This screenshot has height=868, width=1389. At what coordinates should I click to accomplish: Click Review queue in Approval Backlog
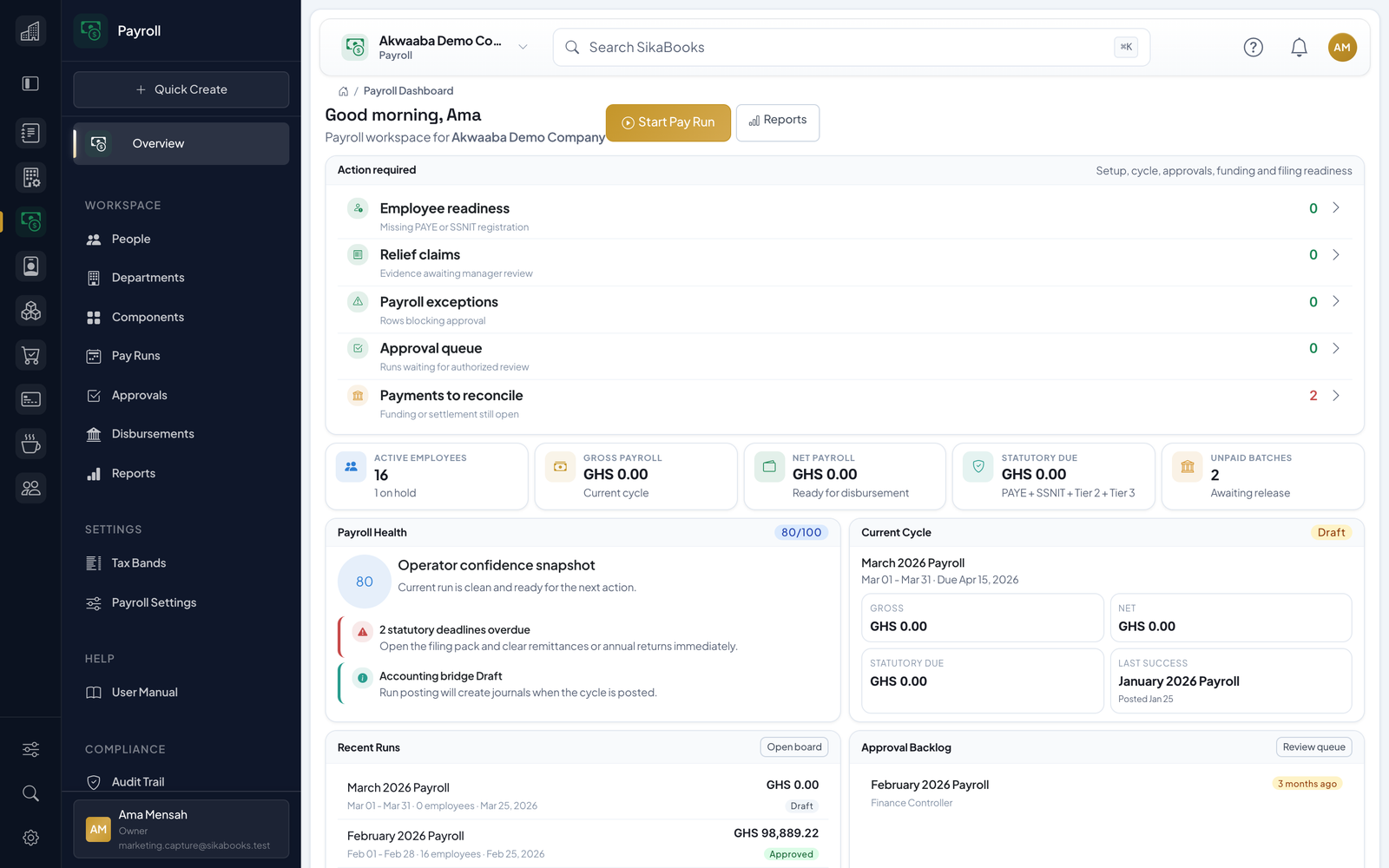(x=1314, y=747)
